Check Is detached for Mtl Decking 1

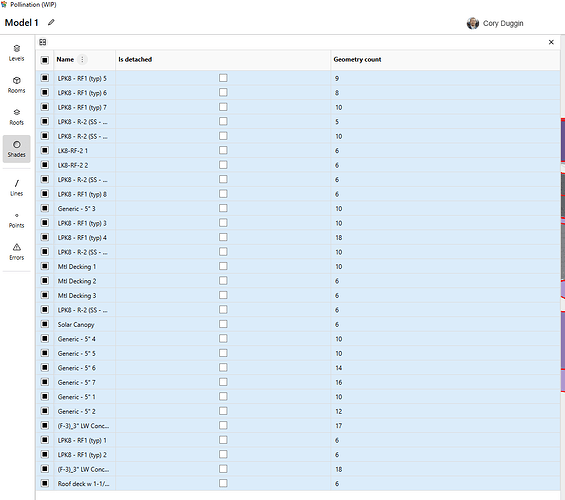point(223,266)
